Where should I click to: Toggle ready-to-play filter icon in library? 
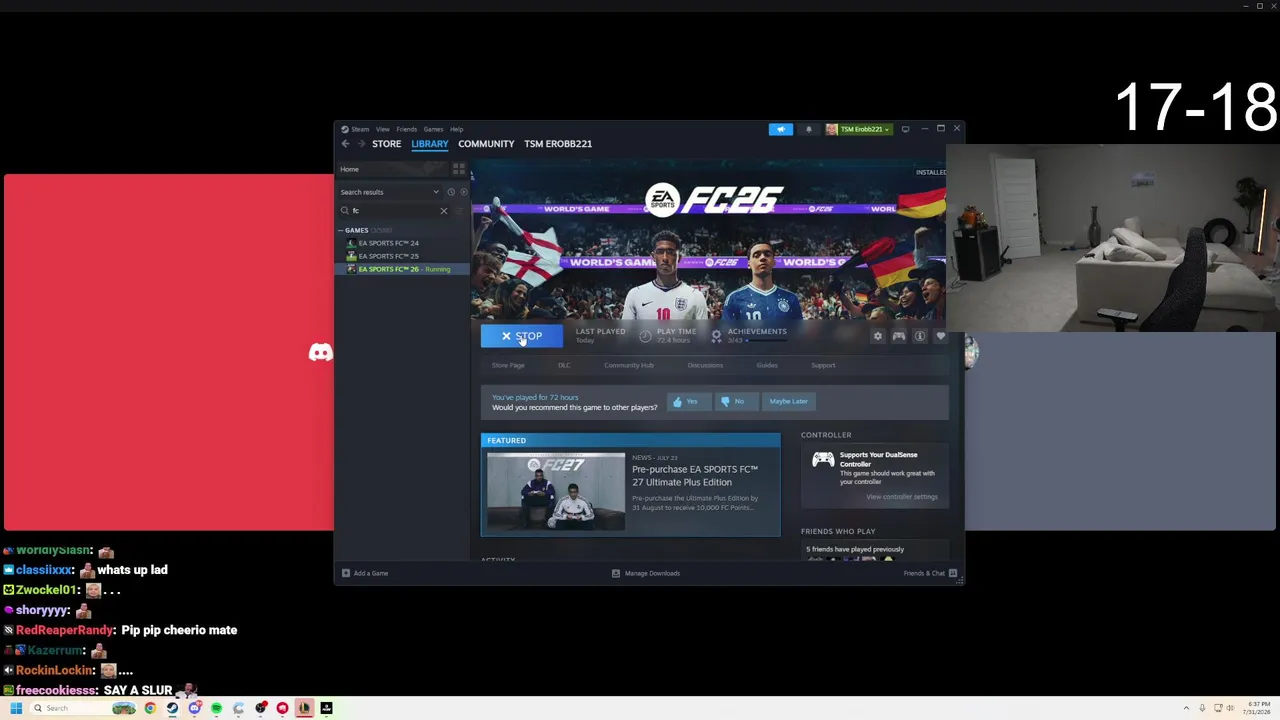point(463,192)
